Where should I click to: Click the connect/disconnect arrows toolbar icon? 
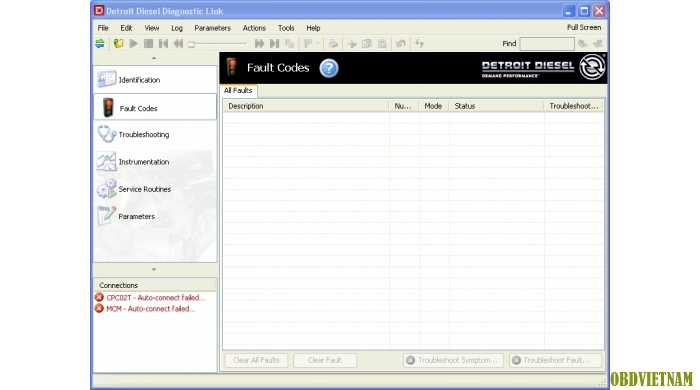(x=100, y=44)
